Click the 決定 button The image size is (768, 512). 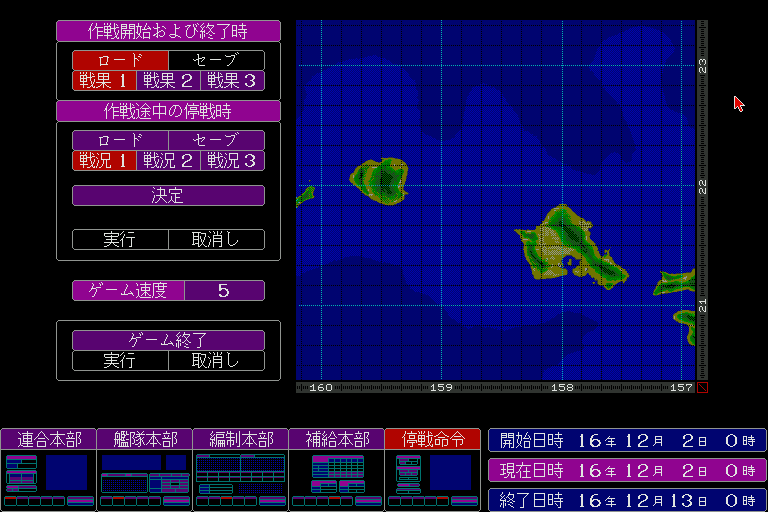[168, 195]
